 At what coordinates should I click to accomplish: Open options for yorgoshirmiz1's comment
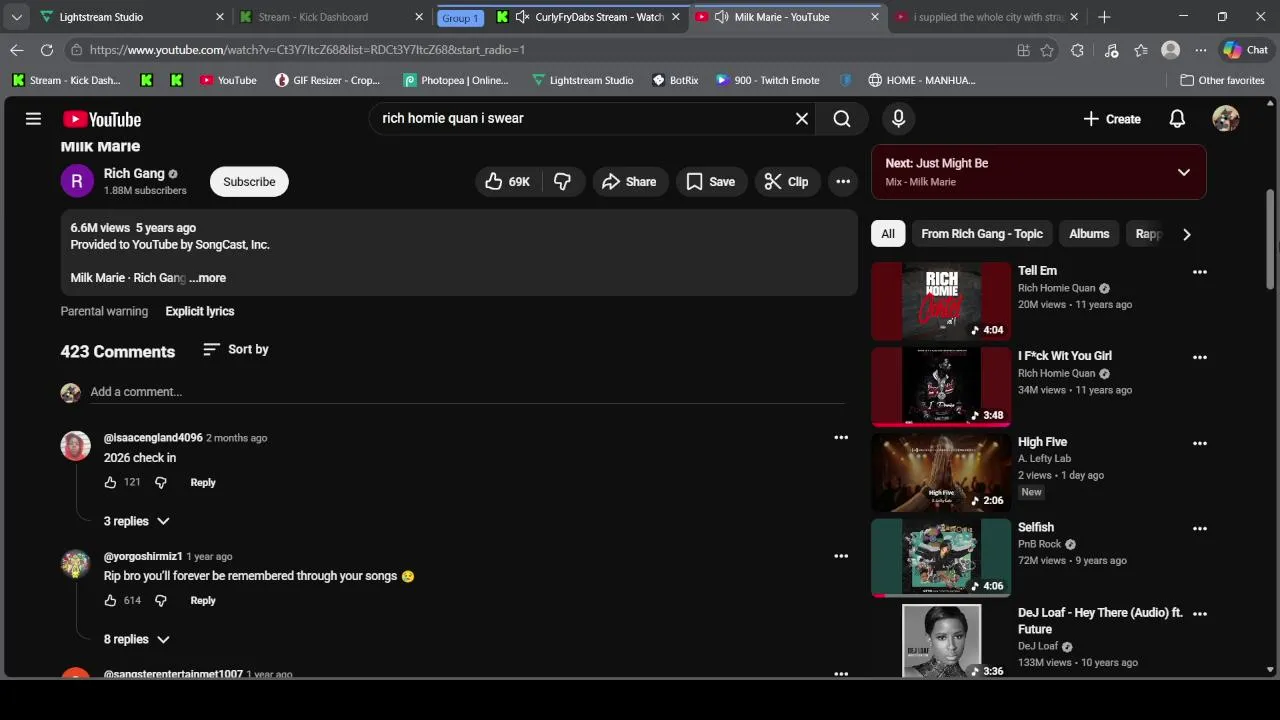pyautogui.click(x=841, y=556)
